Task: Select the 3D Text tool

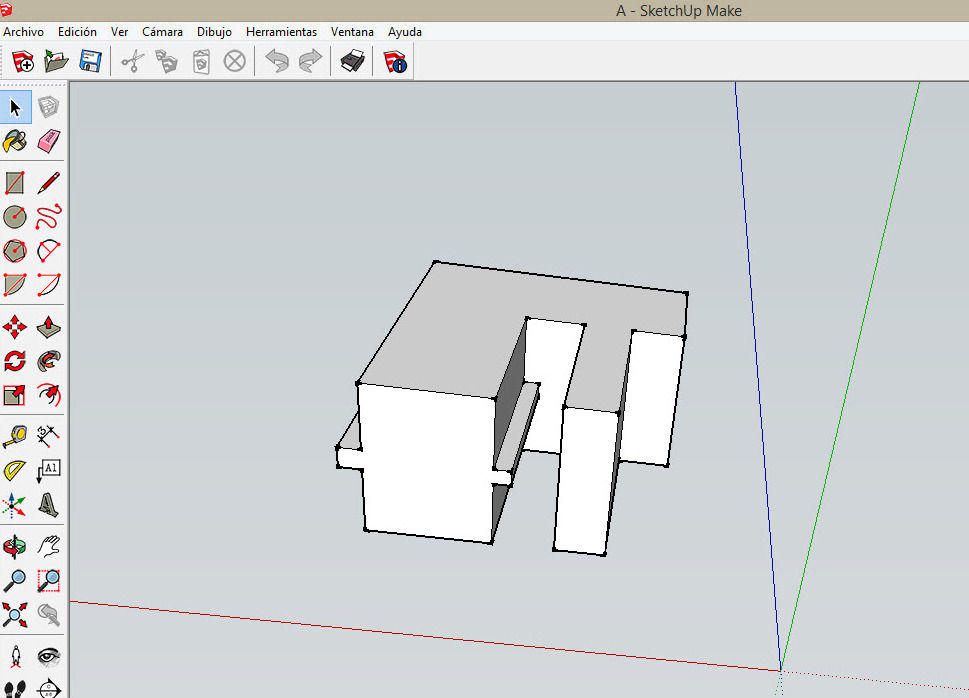Action: tap(48, 504)
